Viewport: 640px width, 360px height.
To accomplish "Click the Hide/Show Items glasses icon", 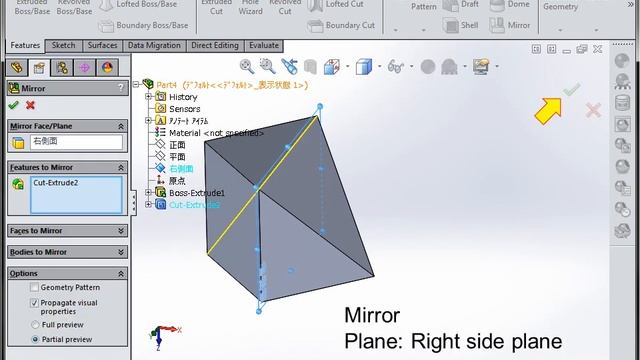I will point(396,67).
